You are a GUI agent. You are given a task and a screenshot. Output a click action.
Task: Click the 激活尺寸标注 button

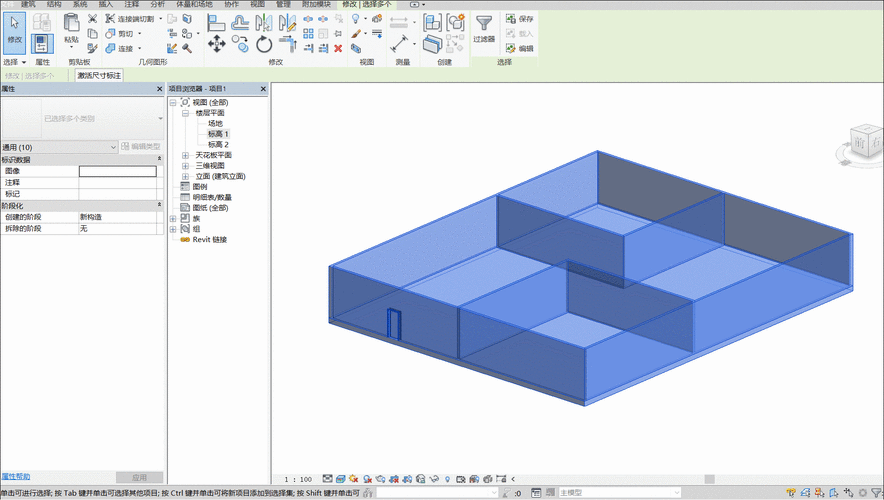tap(99, 75)
